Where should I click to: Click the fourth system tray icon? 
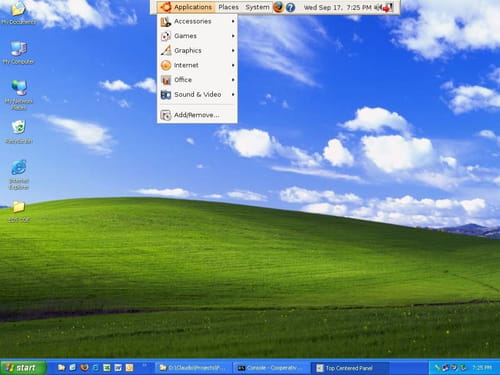(463, 368)
